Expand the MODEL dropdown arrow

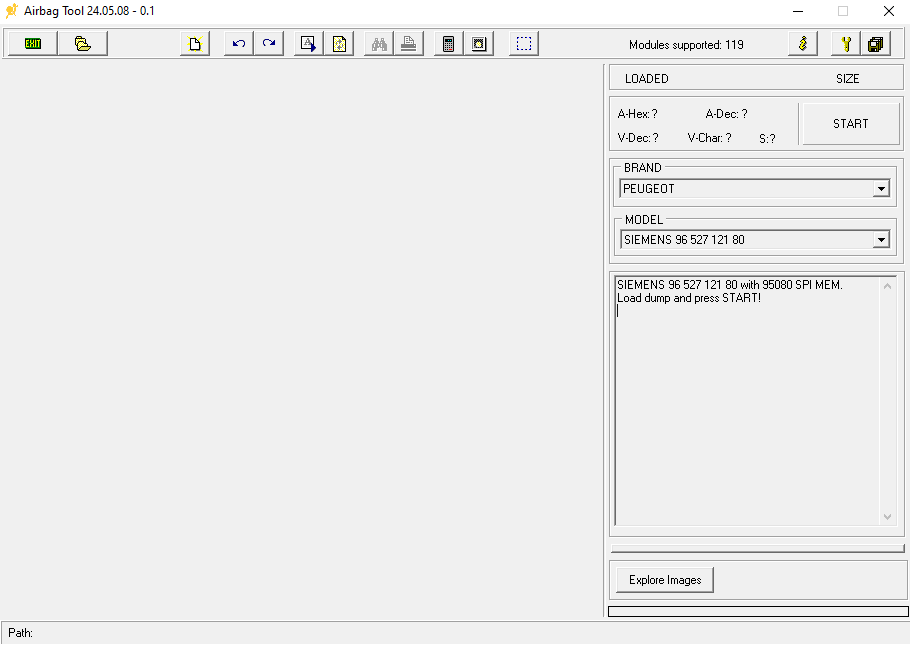(x=882, y=240)
